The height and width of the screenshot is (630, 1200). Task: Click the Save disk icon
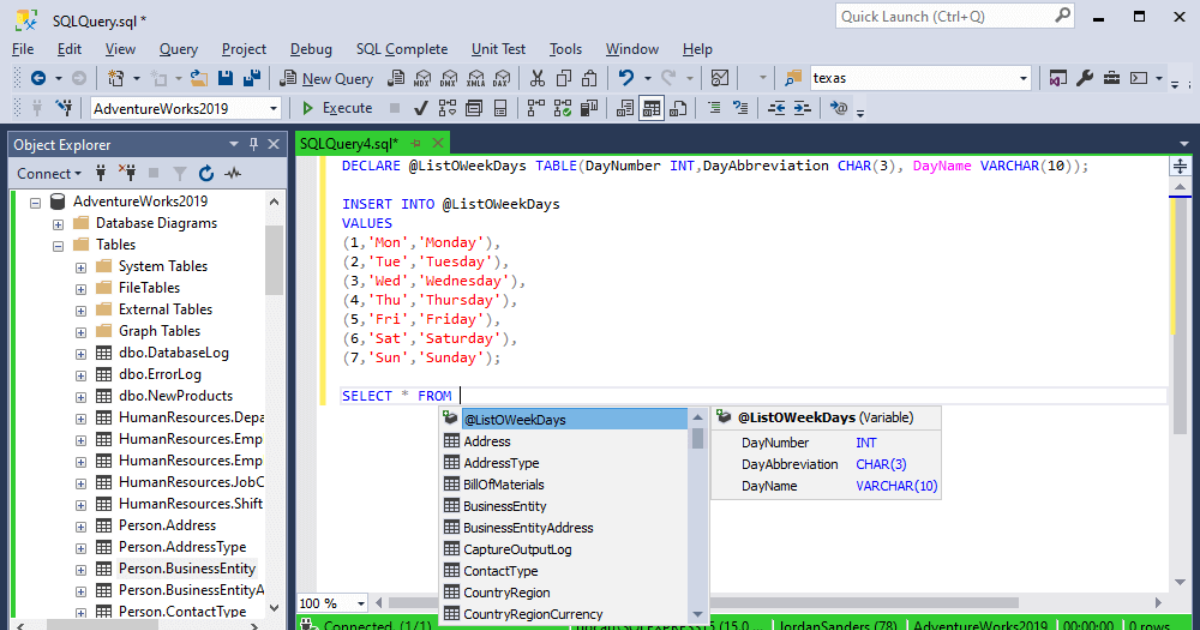pyautogui.click(x=226, y=78)
